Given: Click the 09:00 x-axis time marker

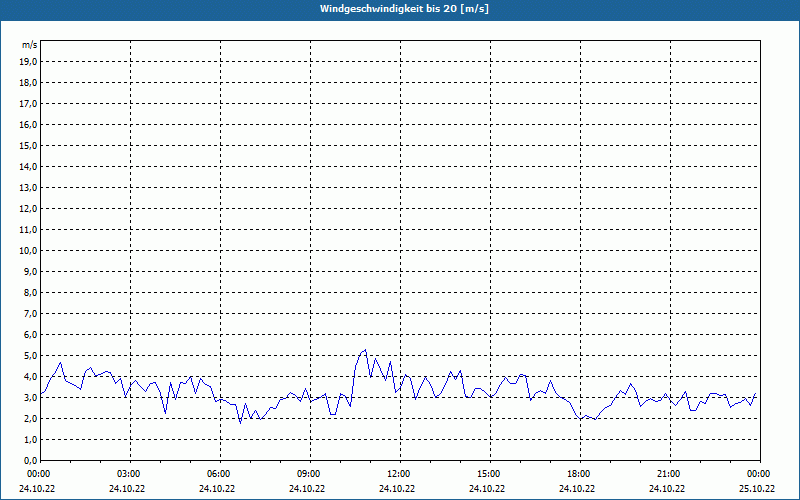Looking at the screenshot, I should point(309,473).
